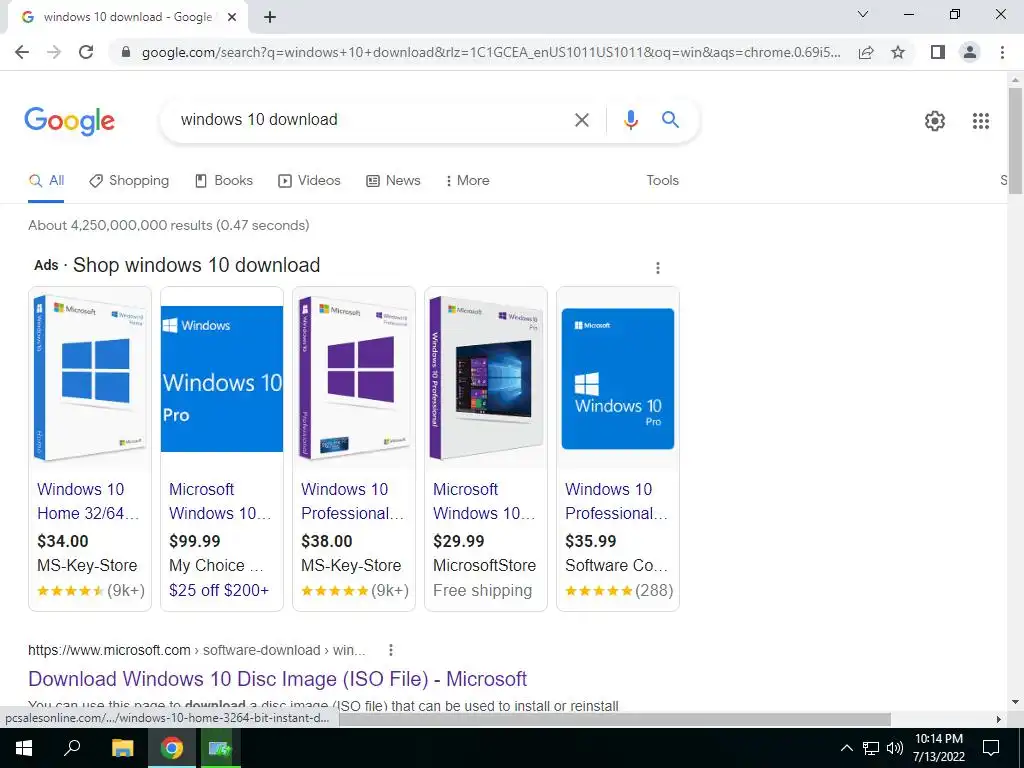Open network status tray icon
The image size is (1024, 768).
coord(871,748)
